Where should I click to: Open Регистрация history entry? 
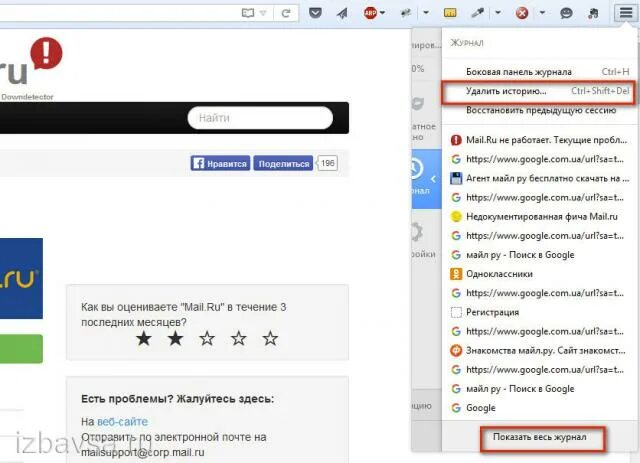[x=539, y=312]
